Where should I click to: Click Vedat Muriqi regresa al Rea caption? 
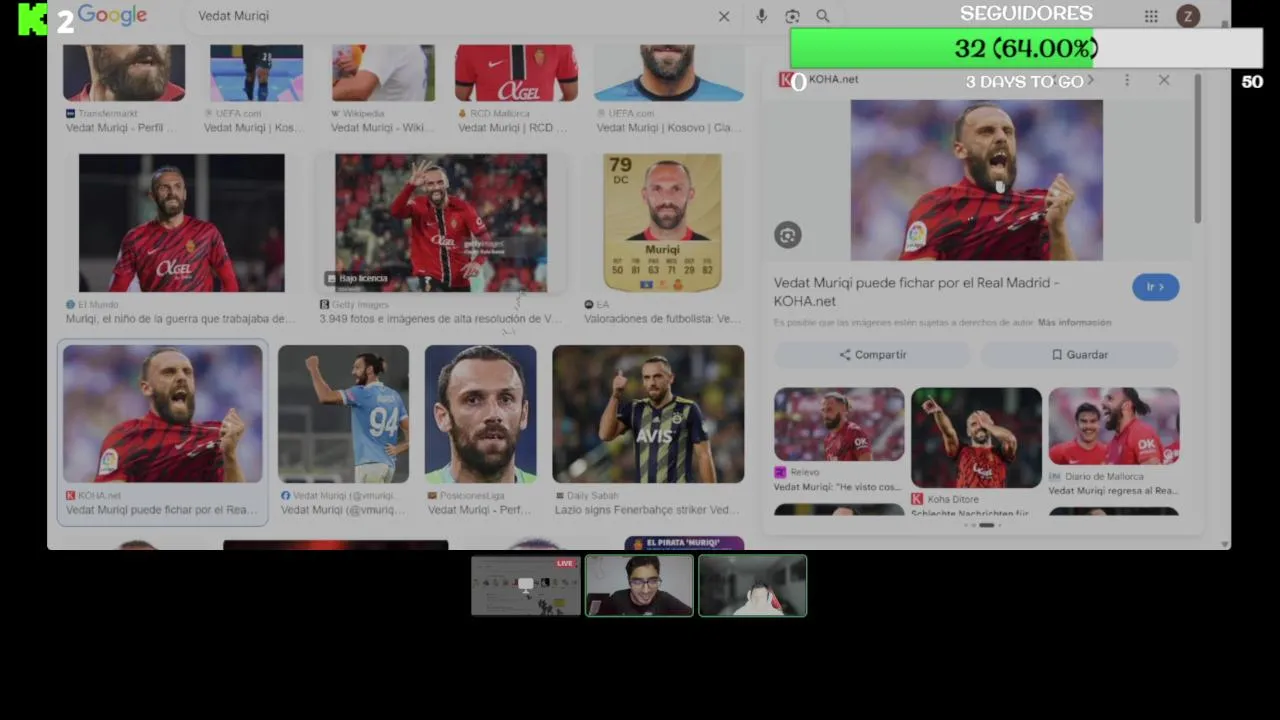[1113, 491]
